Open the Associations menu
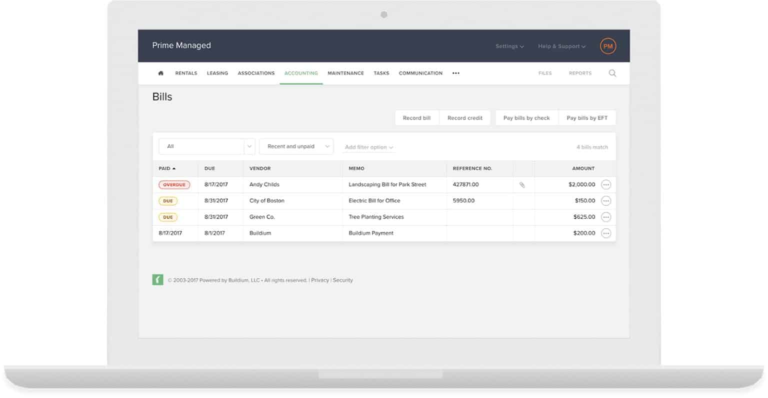Viewport: 768px width, 398px height. click(256, 73)
